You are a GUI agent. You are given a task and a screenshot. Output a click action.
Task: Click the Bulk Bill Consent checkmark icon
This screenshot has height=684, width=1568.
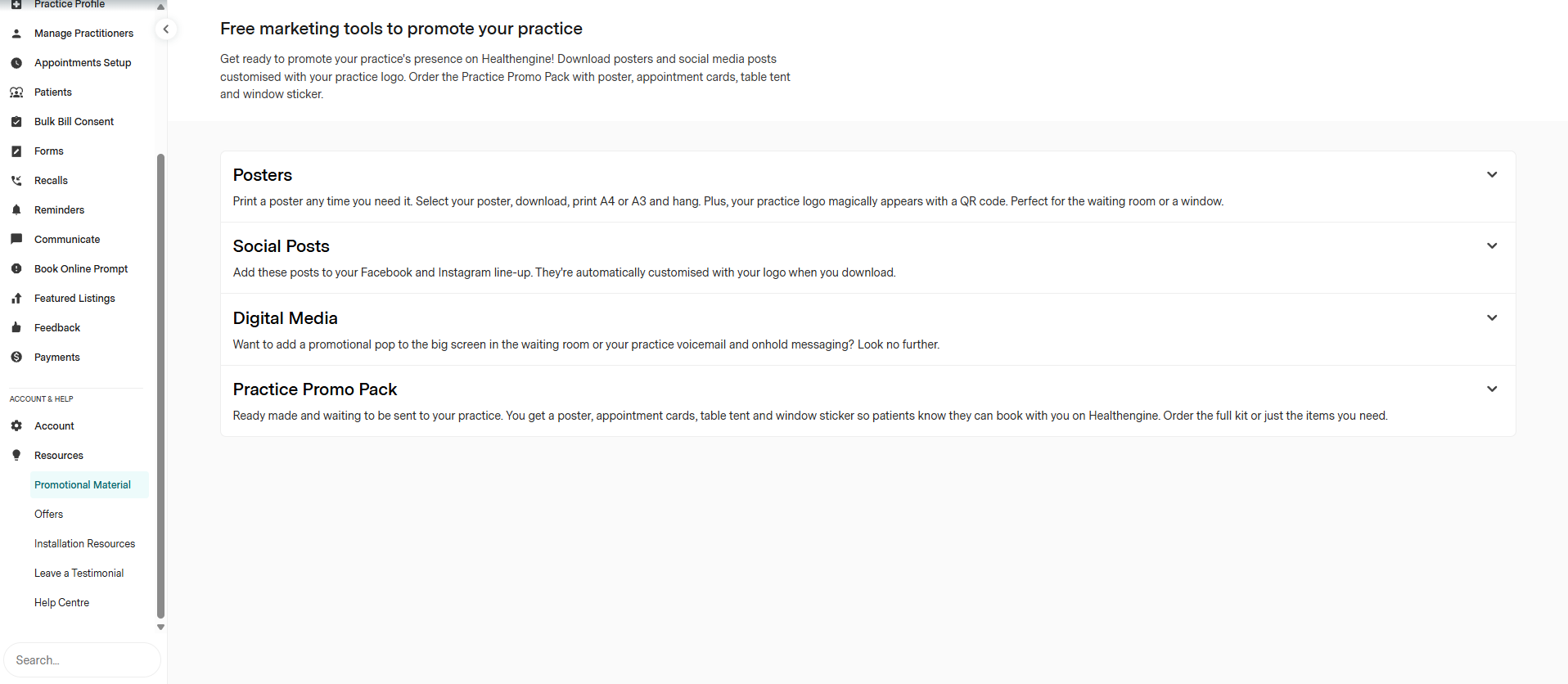(x=16, y=122)
